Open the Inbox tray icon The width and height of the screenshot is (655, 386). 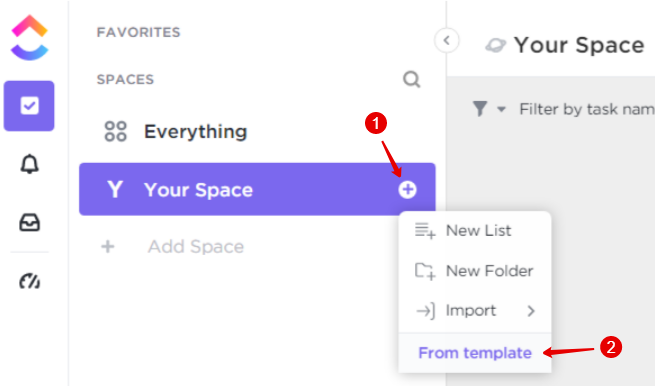point(30,222)
